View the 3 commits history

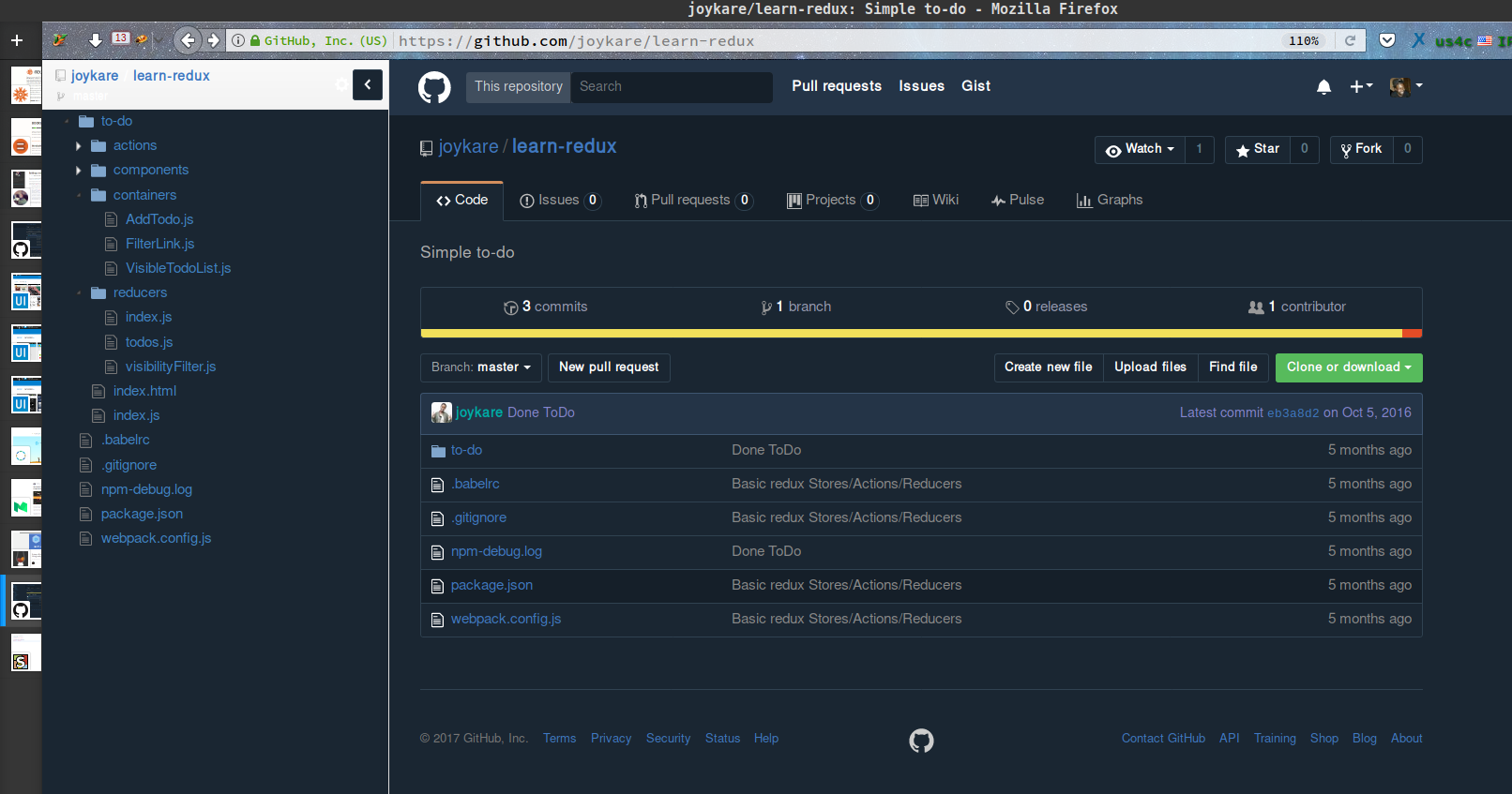(546, 307)
